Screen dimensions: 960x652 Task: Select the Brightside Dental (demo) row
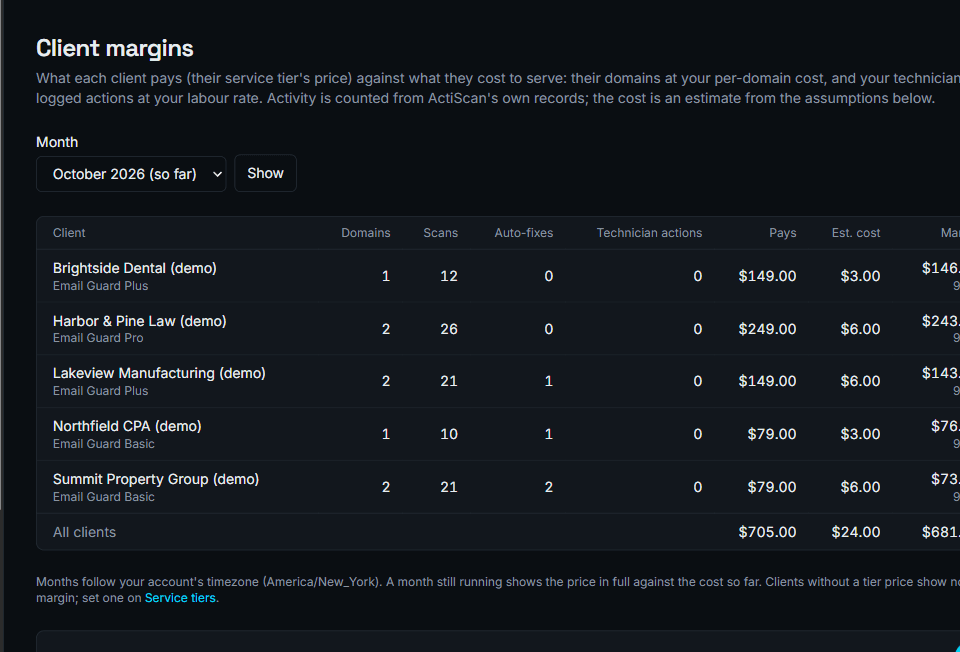[x=498, y=276]
